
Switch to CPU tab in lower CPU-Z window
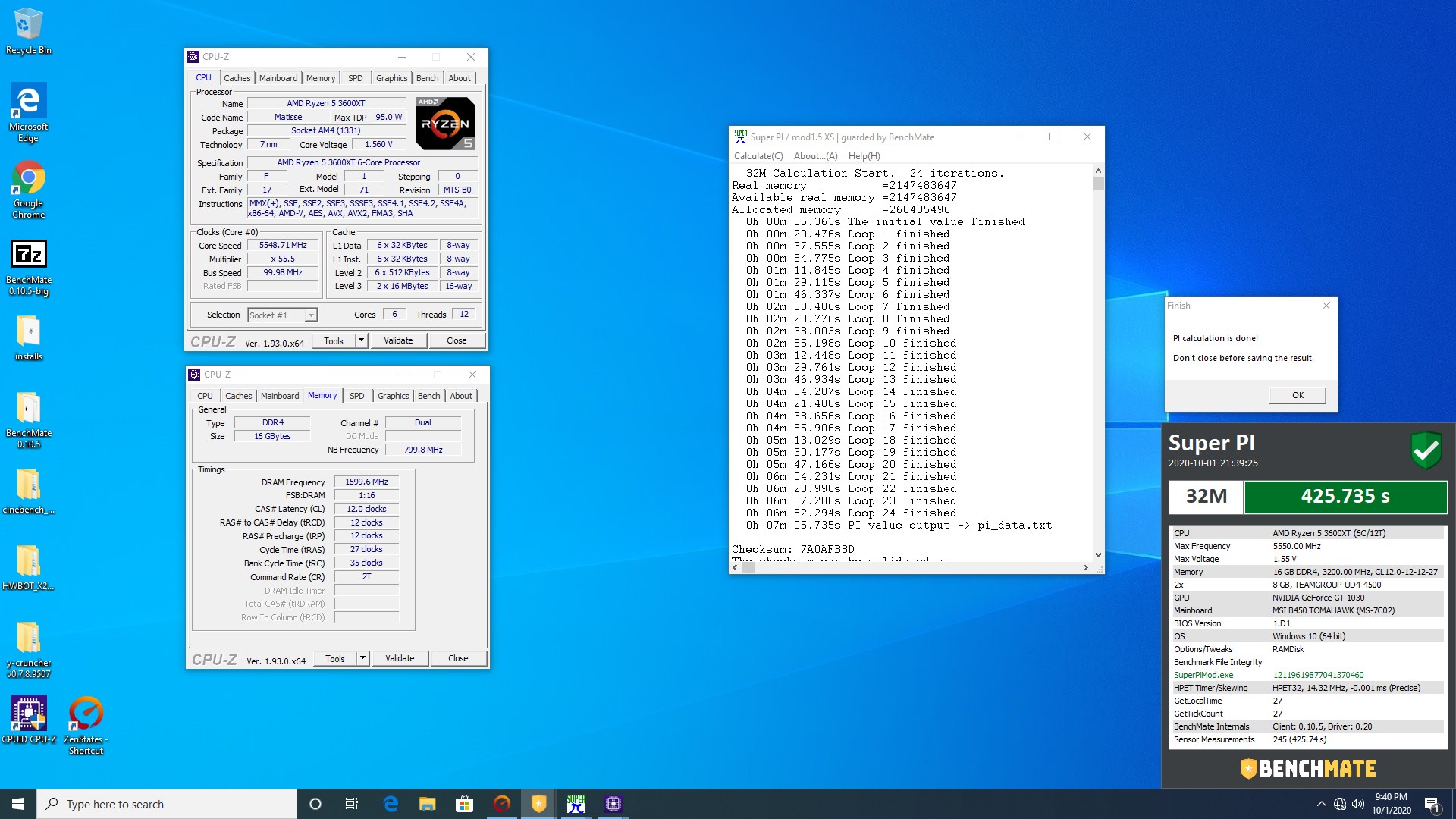(x=205, y=396)
